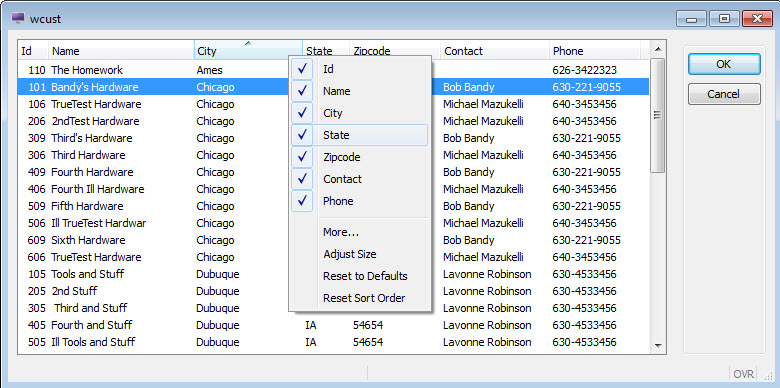
Task: Select the Fourth Ill Hardware row
Action: (x=333, y=189)
